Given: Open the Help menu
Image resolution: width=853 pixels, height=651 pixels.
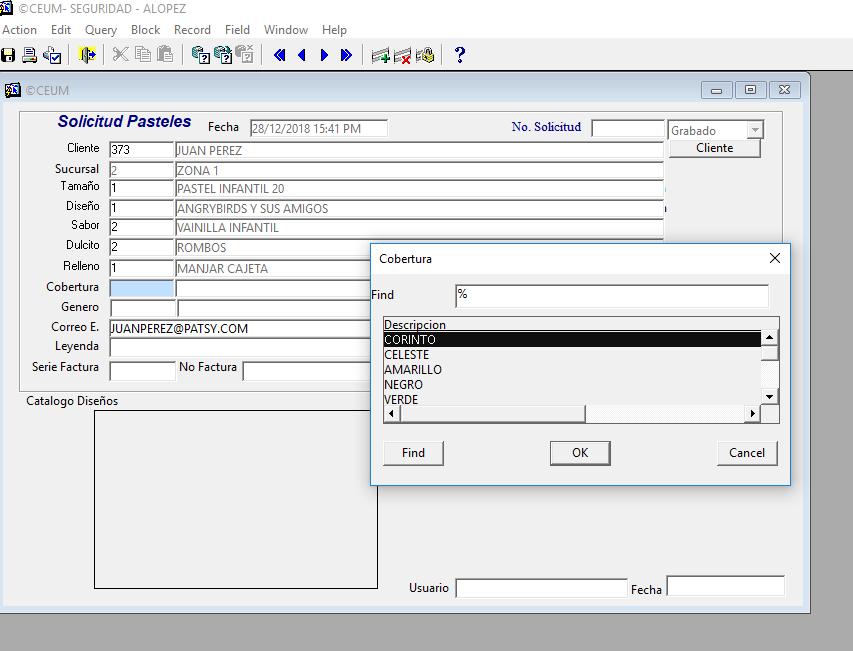Looking at the screenshot, I should 334,30.
